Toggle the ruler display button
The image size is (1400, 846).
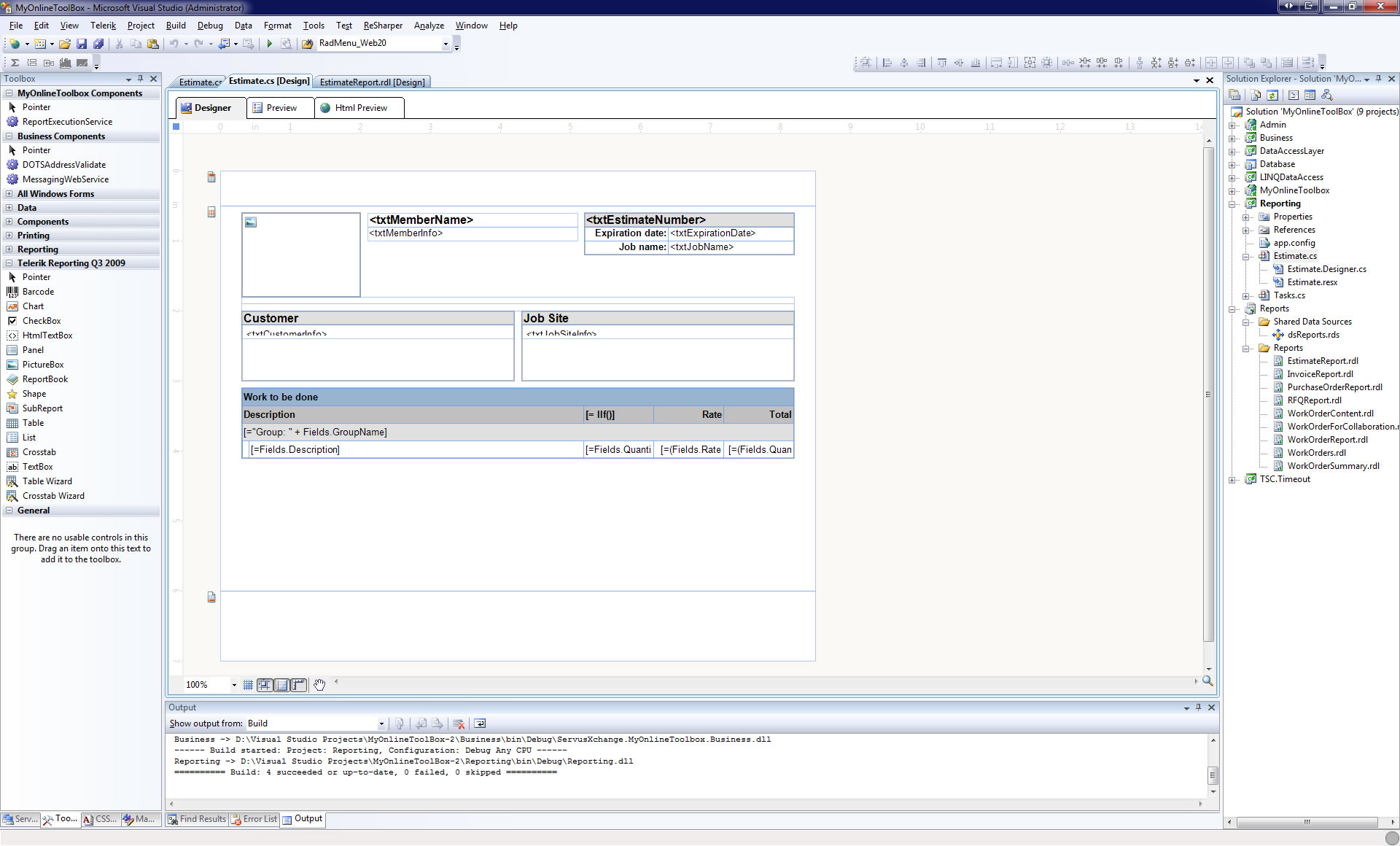pos(298,685)
